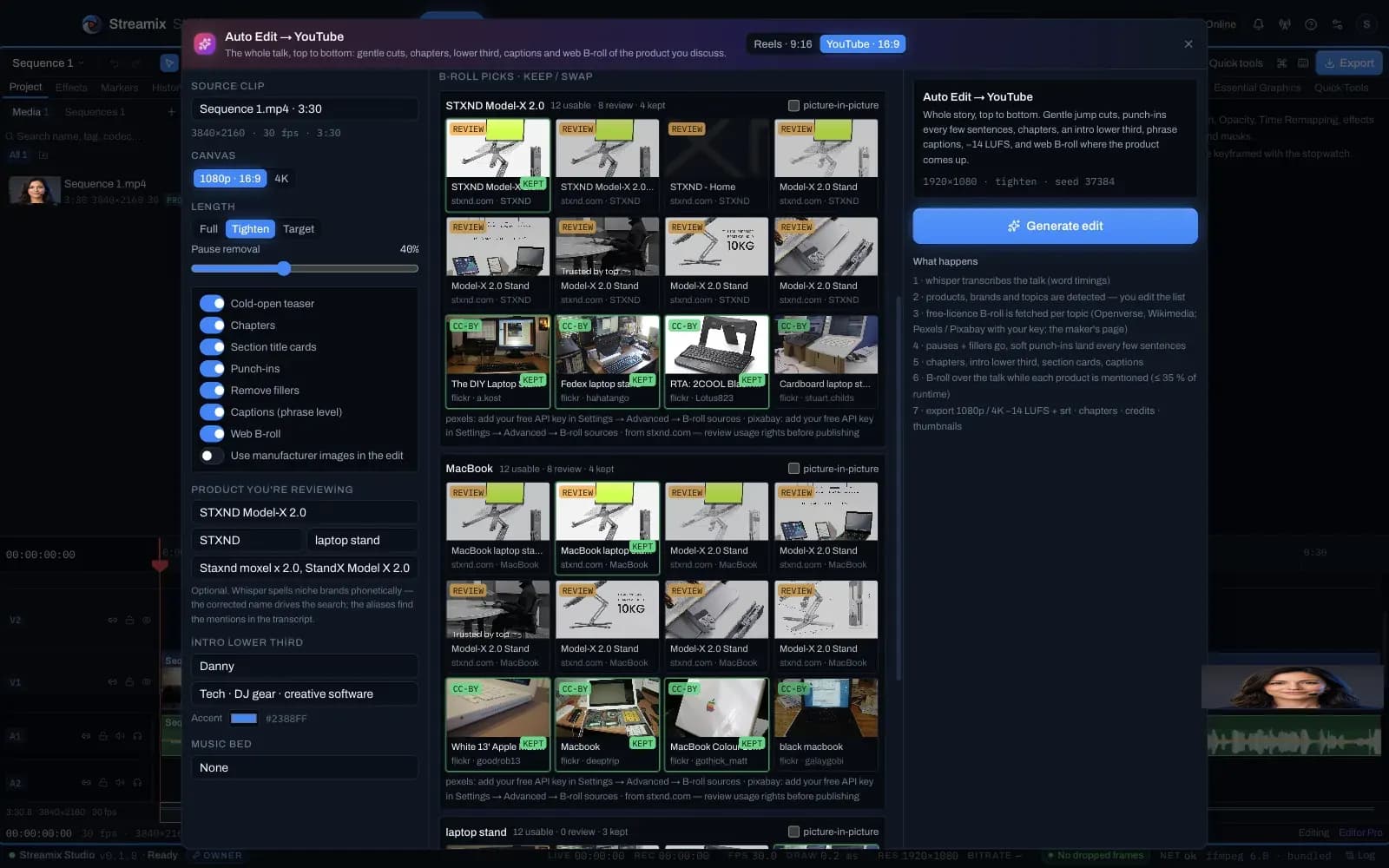The width and height of the screenshot is (1389, 868).
Task: Click the broadcast signal icon in top bar
Action: [x=1285, y=24]
